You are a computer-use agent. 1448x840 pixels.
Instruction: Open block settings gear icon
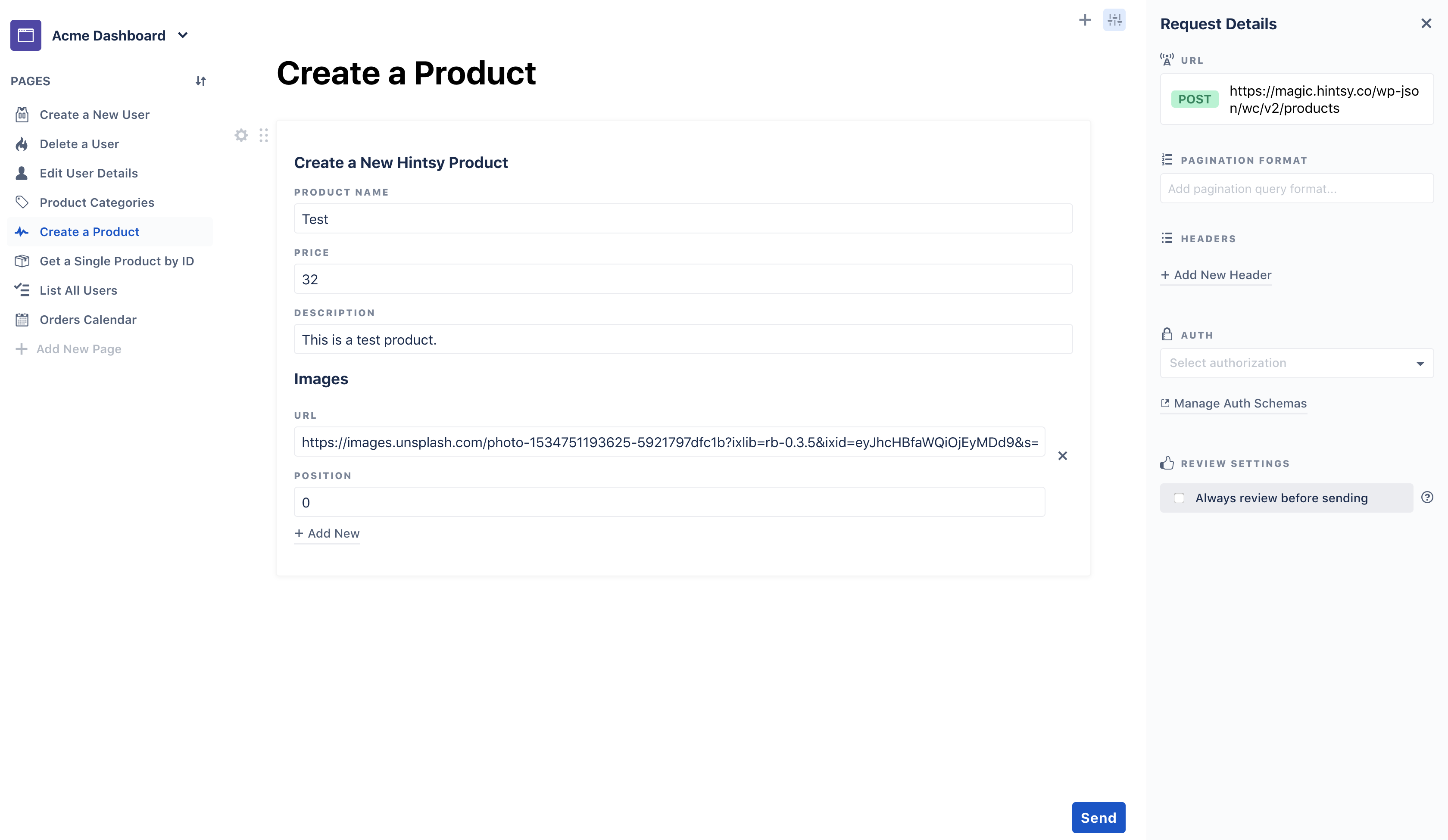tap(241, 136)
